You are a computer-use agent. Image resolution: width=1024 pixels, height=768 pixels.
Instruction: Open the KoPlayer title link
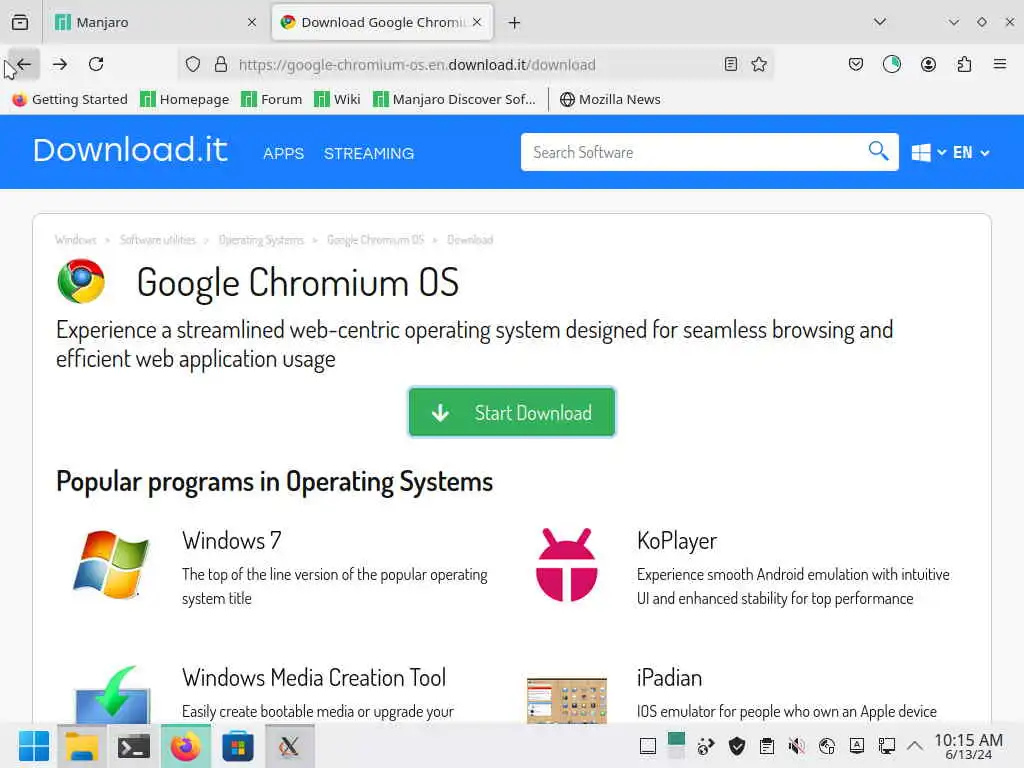(677, 541)
